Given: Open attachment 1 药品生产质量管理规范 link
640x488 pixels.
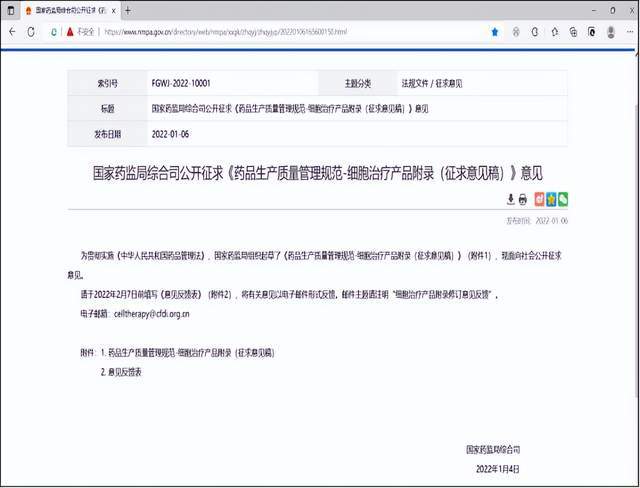Looking at the screenshot, I should coord(190,354).
